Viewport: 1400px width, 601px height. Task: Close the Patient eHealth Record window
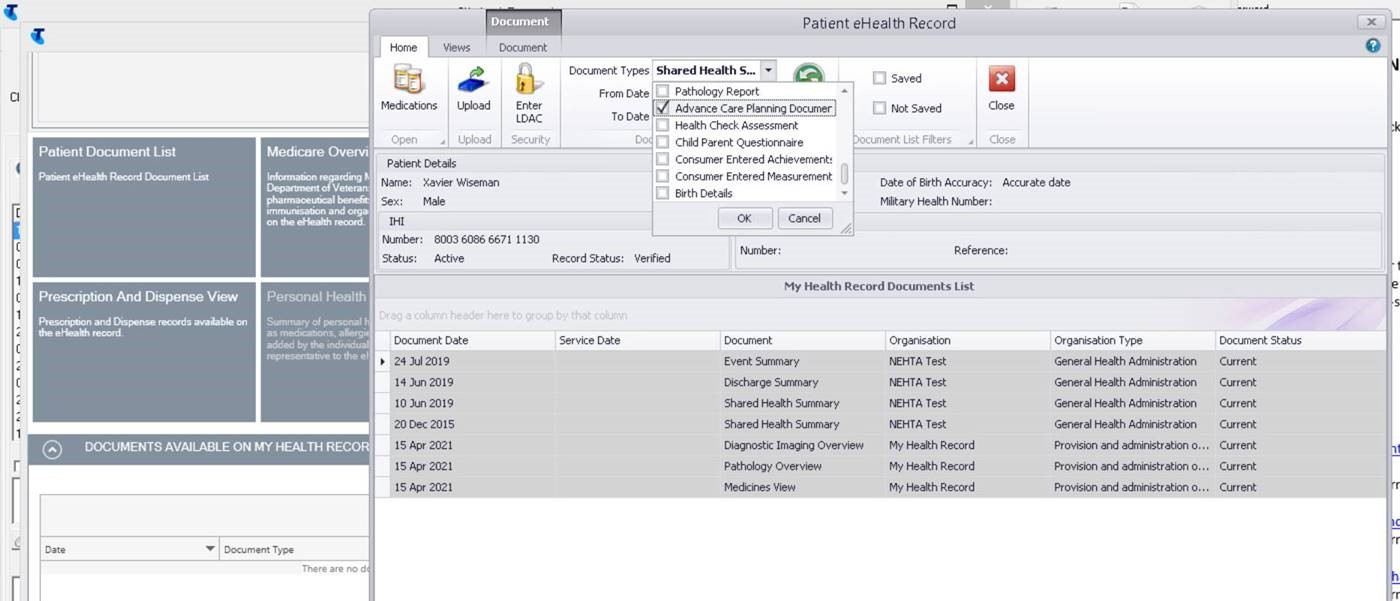(1370, 22)
